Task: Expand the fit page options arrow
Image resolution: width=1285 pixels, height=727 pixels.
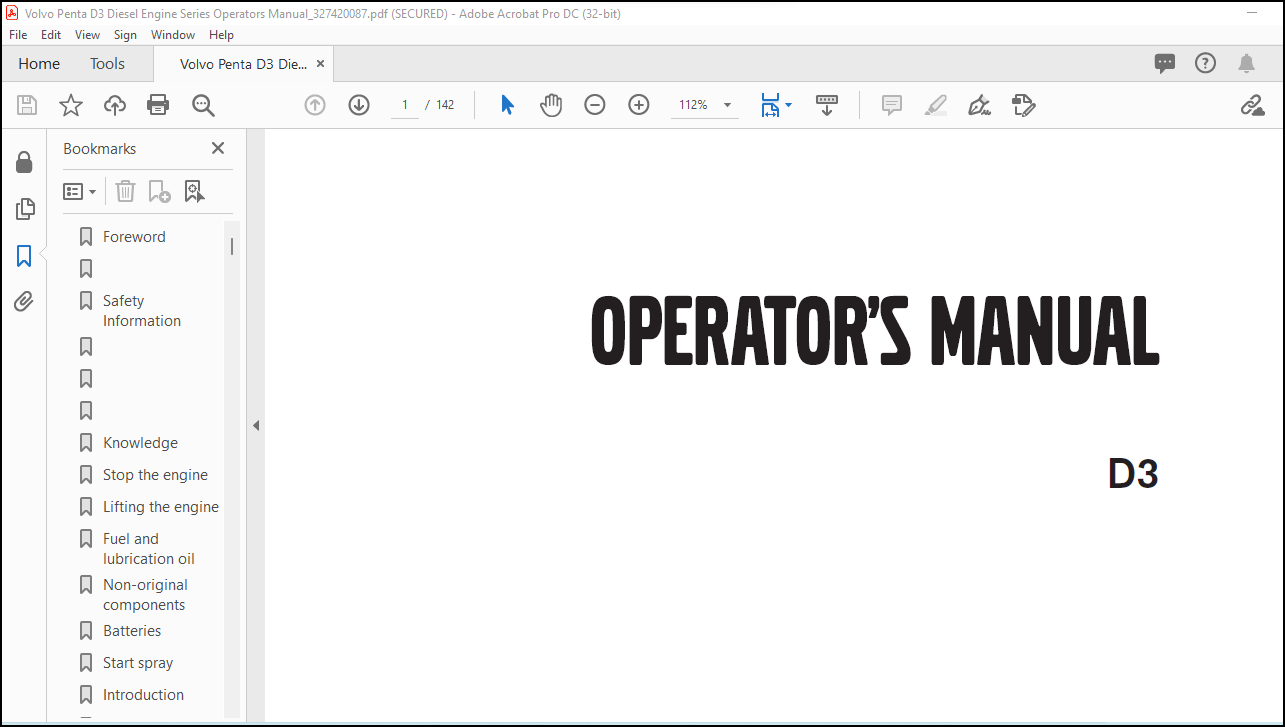Action: 788,104
